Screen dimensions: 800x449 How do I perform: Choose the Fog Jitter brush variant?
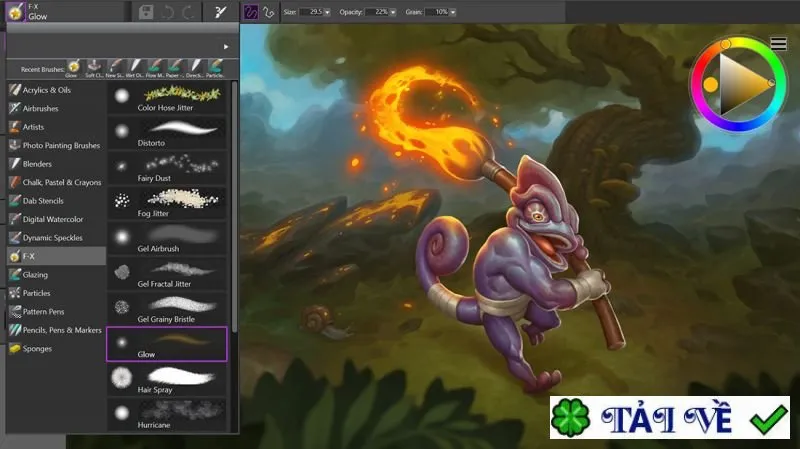tap(167, 203)
